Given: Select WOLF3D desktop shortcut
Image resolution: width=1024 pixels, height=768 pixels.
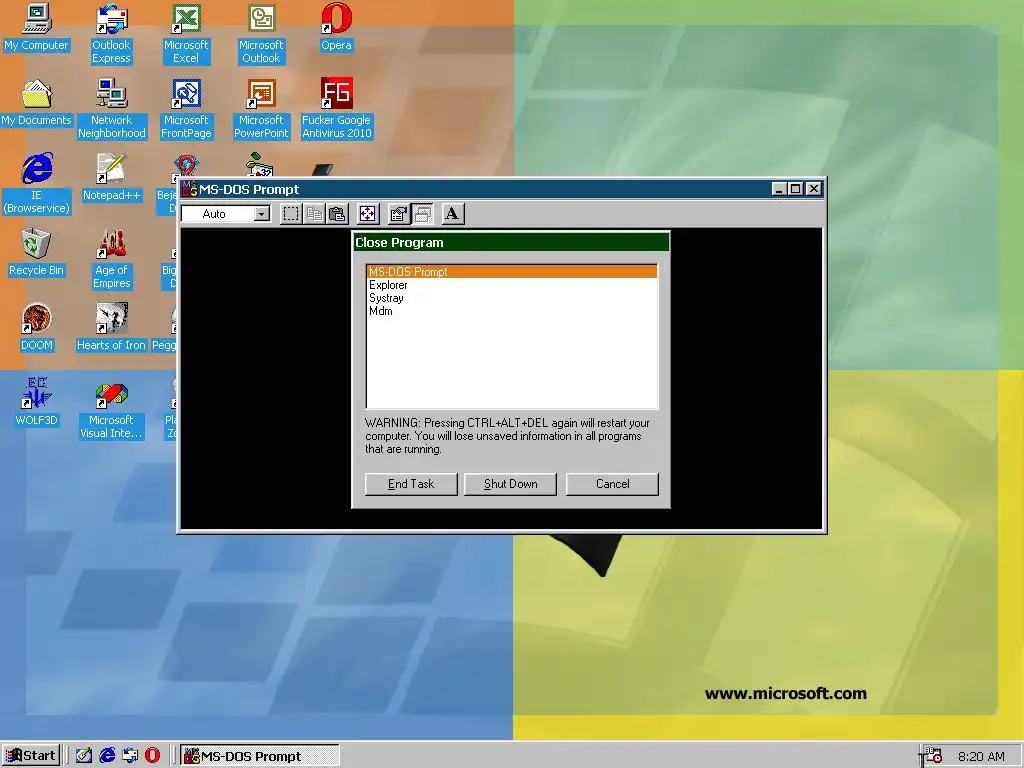Looking at the screenshot, I should (x=36, y=402).
